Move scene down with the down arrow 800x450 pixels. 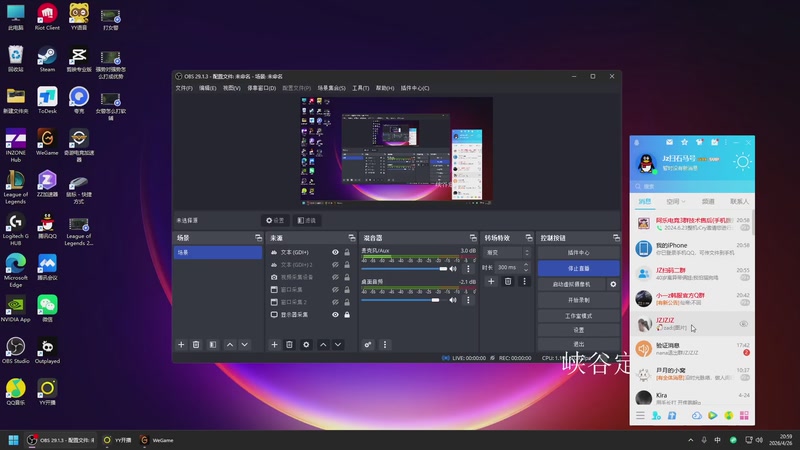[245, 345]
